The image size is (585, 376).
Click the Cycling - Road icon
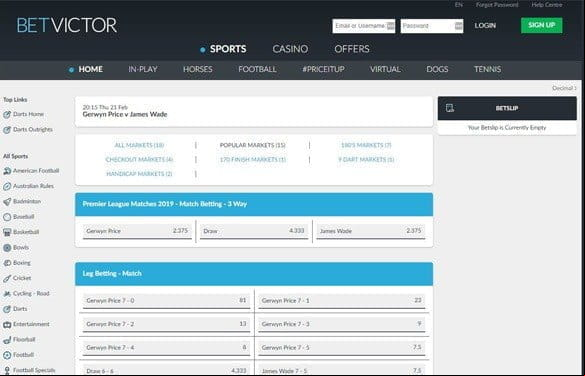tap(7, 294)
